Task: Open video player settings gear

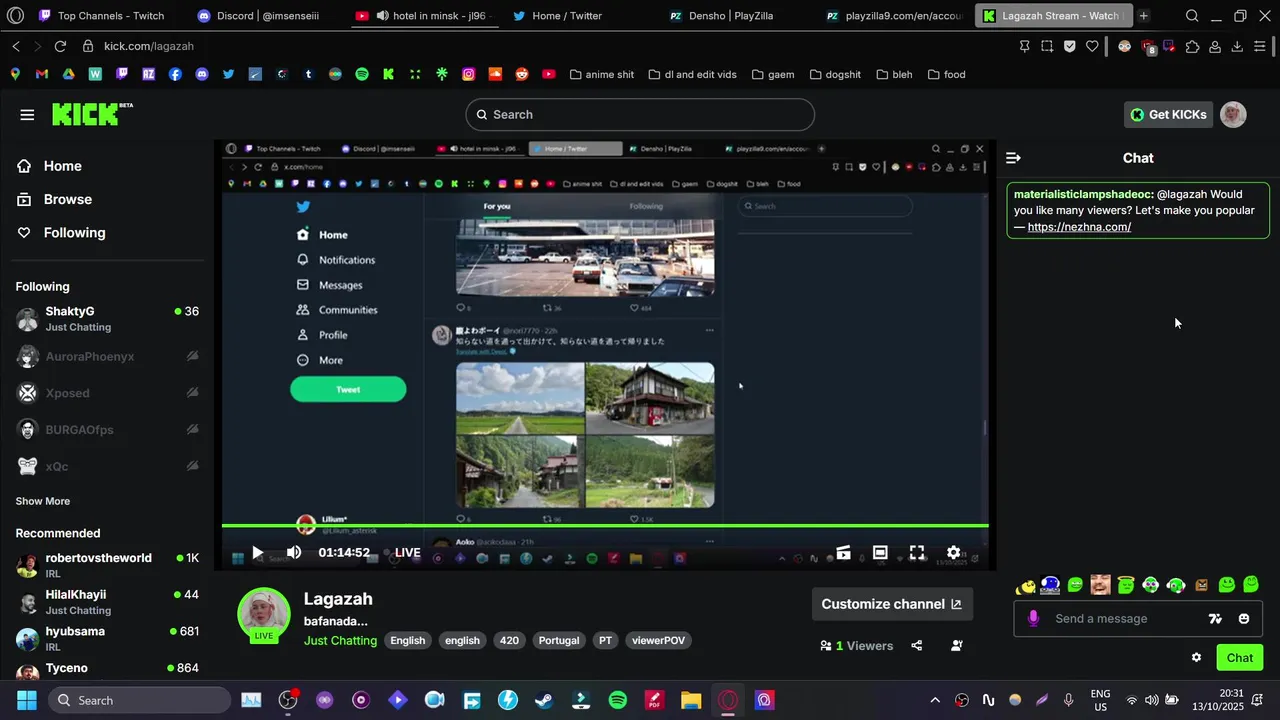Action: (x=954, y=552)
